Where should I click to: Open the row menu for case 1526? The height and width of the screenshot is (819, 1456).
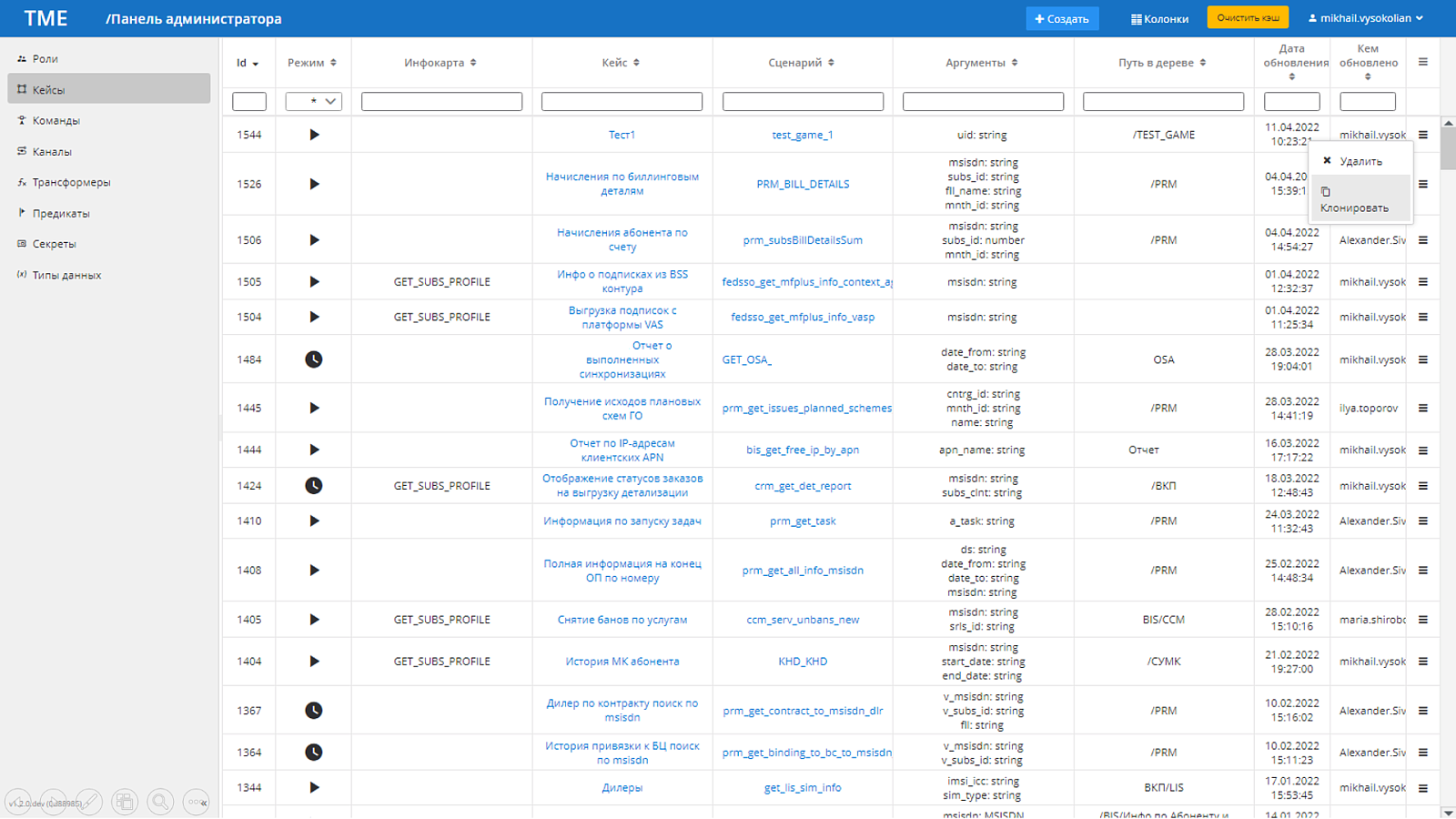pyautogui.click(x=1422, y=184)
